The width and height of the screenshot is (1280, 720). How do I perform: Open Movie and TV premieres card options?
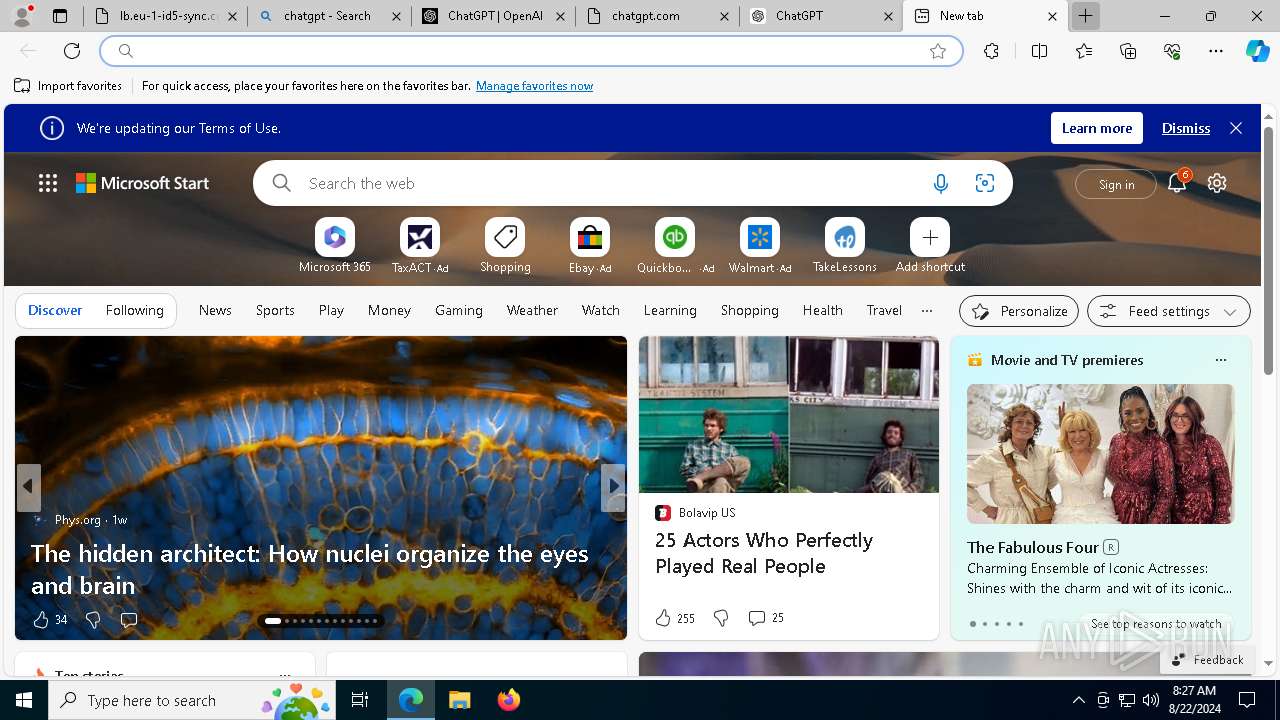pyautogui.click(x=1220, y=360)
